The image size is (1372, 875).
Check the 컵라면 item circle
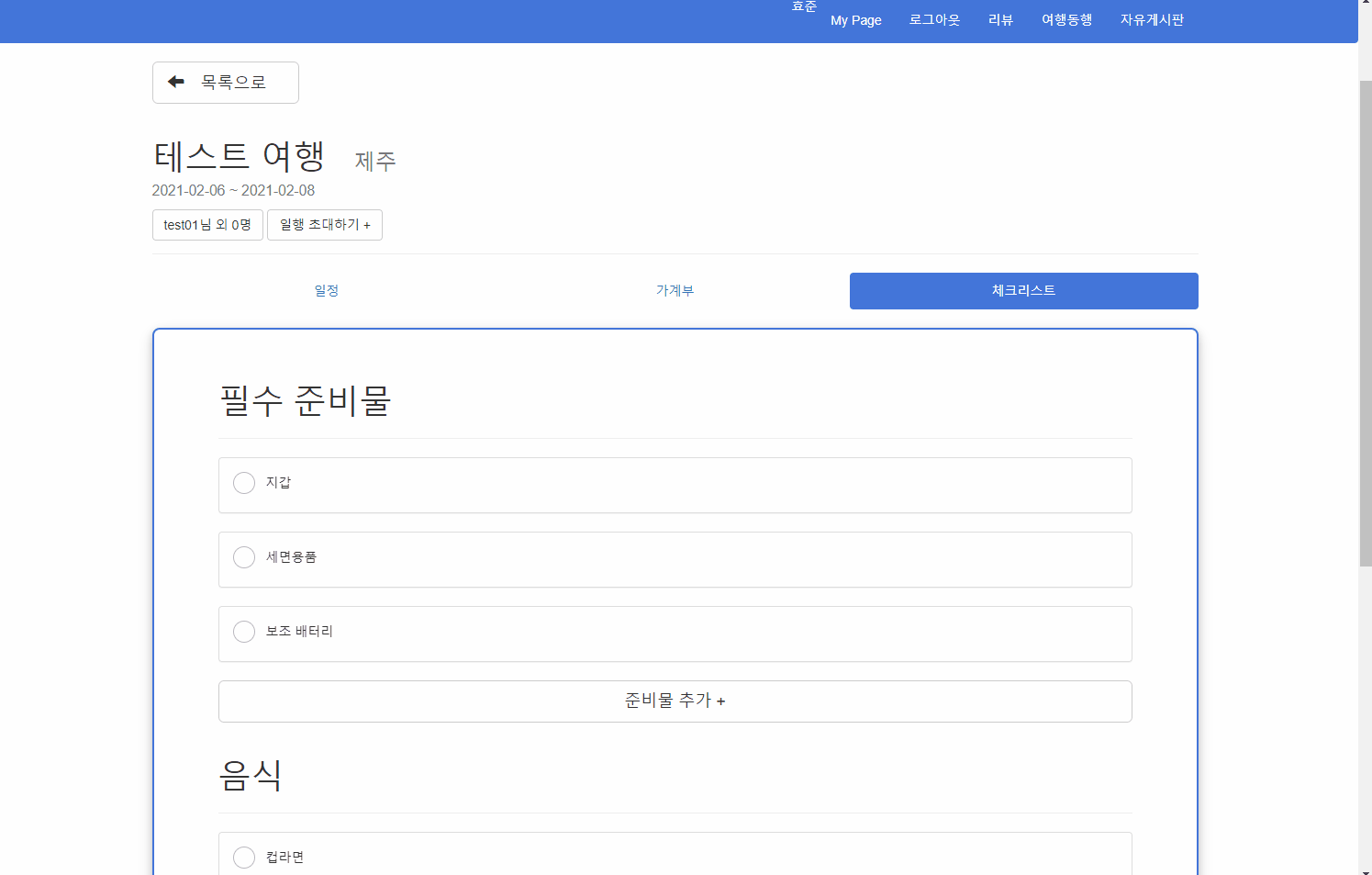[x=244, y=858]
